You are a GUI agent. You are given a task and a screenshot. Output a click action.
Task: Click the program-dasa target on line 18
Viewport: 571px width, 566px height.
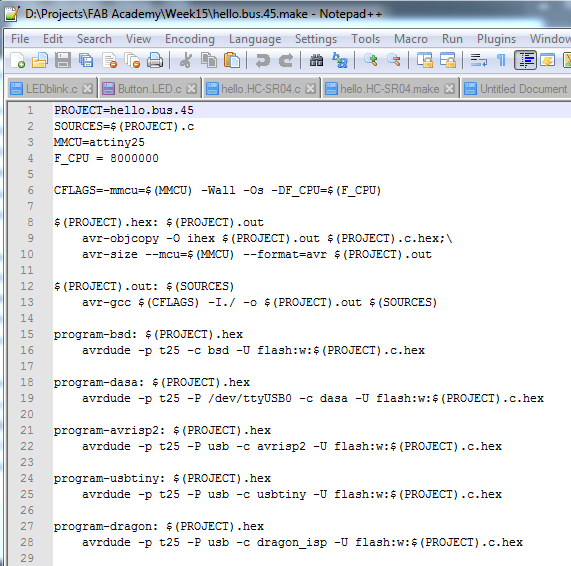click(152, 382)
